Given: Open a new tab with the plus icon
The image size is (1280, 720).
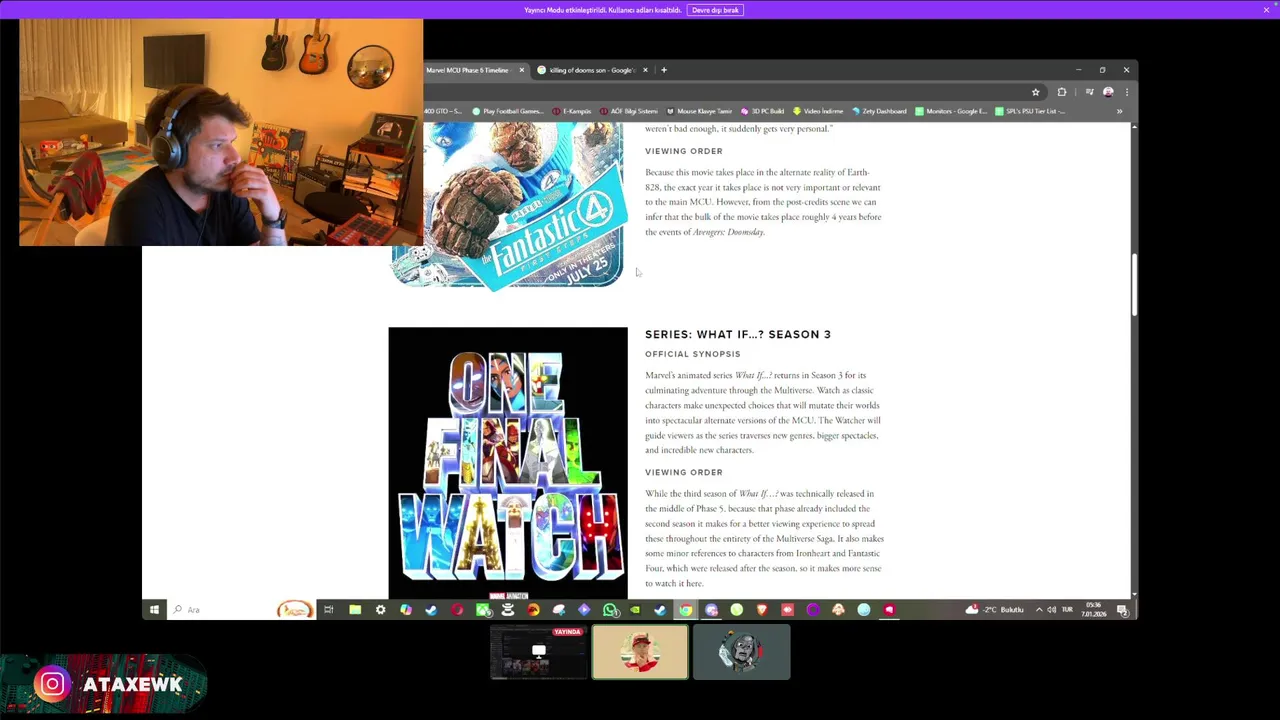Looking at the screenshot, I should [664, 70].
